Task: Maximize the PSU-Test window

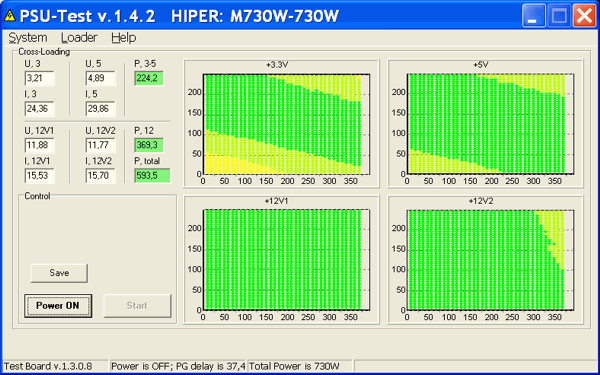Action: [559, 16]
